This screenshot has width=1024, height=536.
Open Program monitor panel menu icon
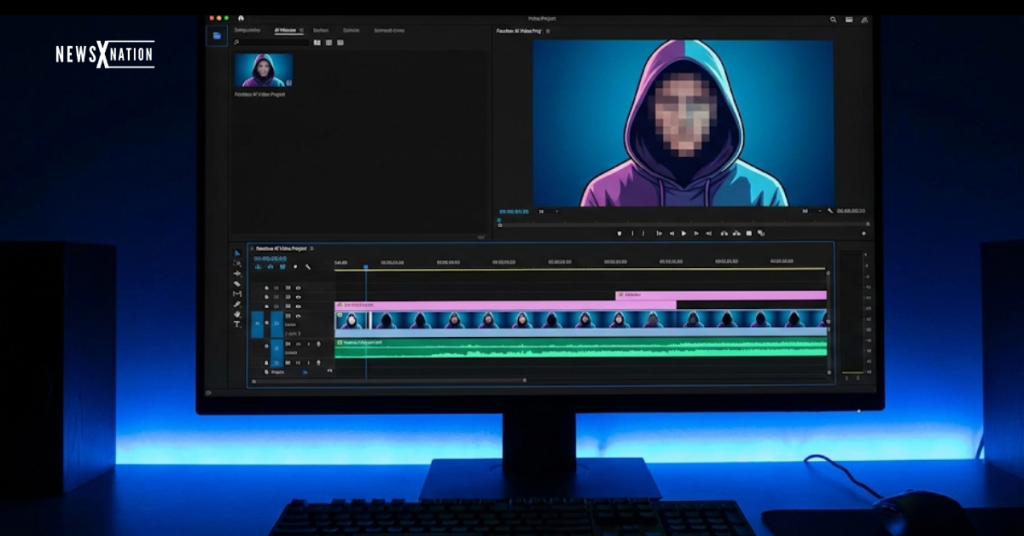click(x=548, y=31)
